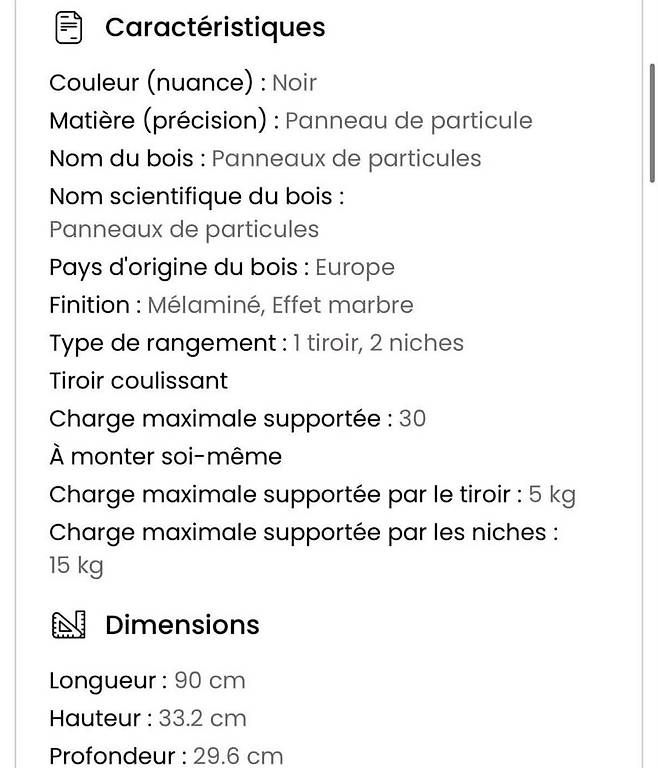The width and height of the screenshot is (658, 768).
Task: Click Longueur value 90 cm
Action: (x=210, y=681)
